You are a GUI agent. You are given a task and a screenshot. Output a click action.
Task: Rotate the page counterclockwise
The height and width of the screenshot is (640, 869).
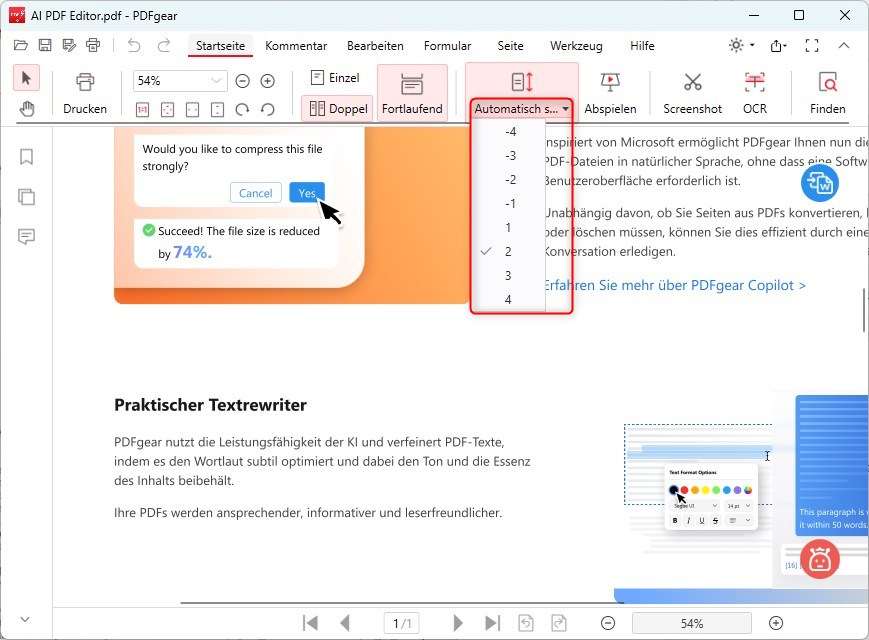(268, 110)
